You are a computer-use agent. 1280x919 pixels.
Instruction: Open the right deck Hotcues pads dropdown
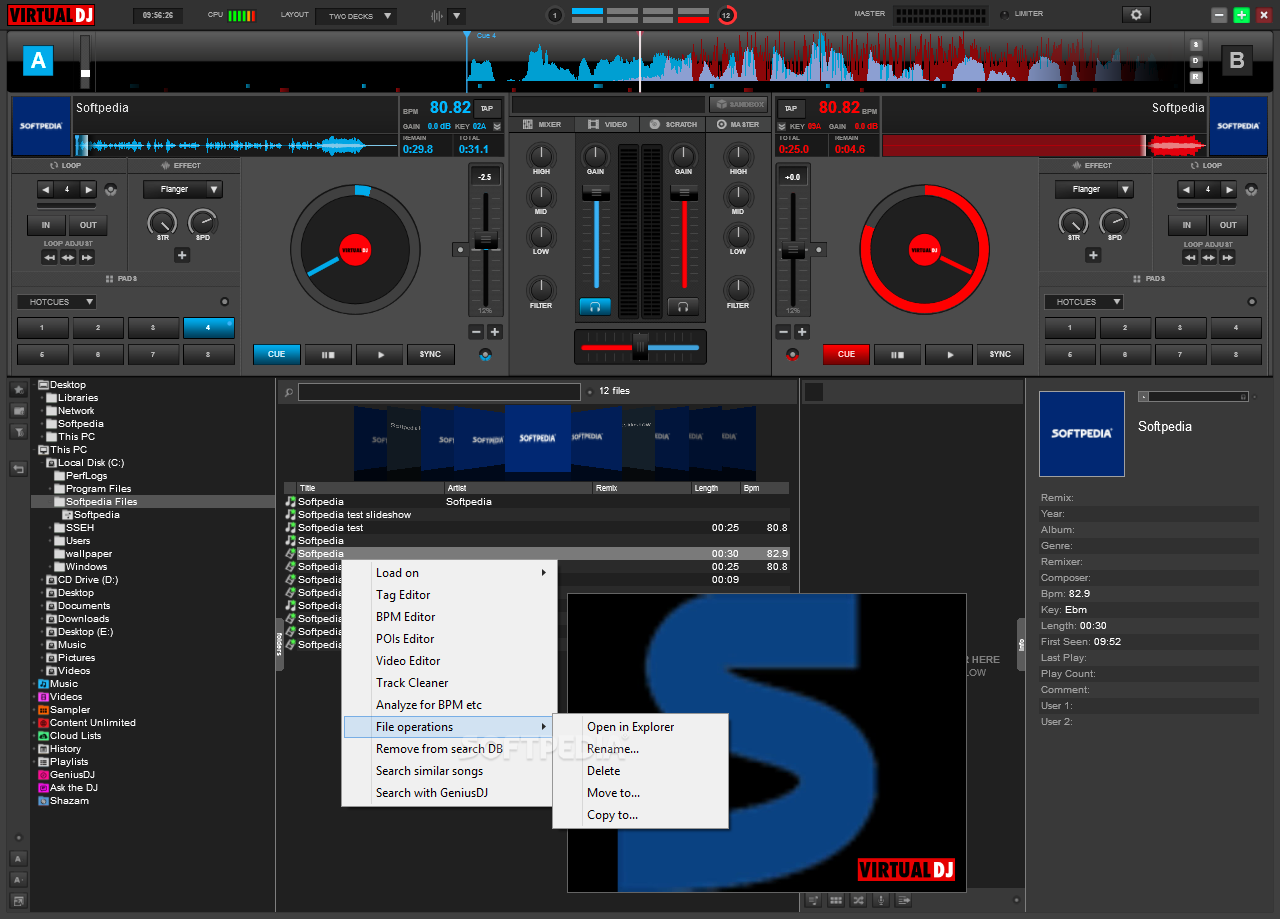1084,302
